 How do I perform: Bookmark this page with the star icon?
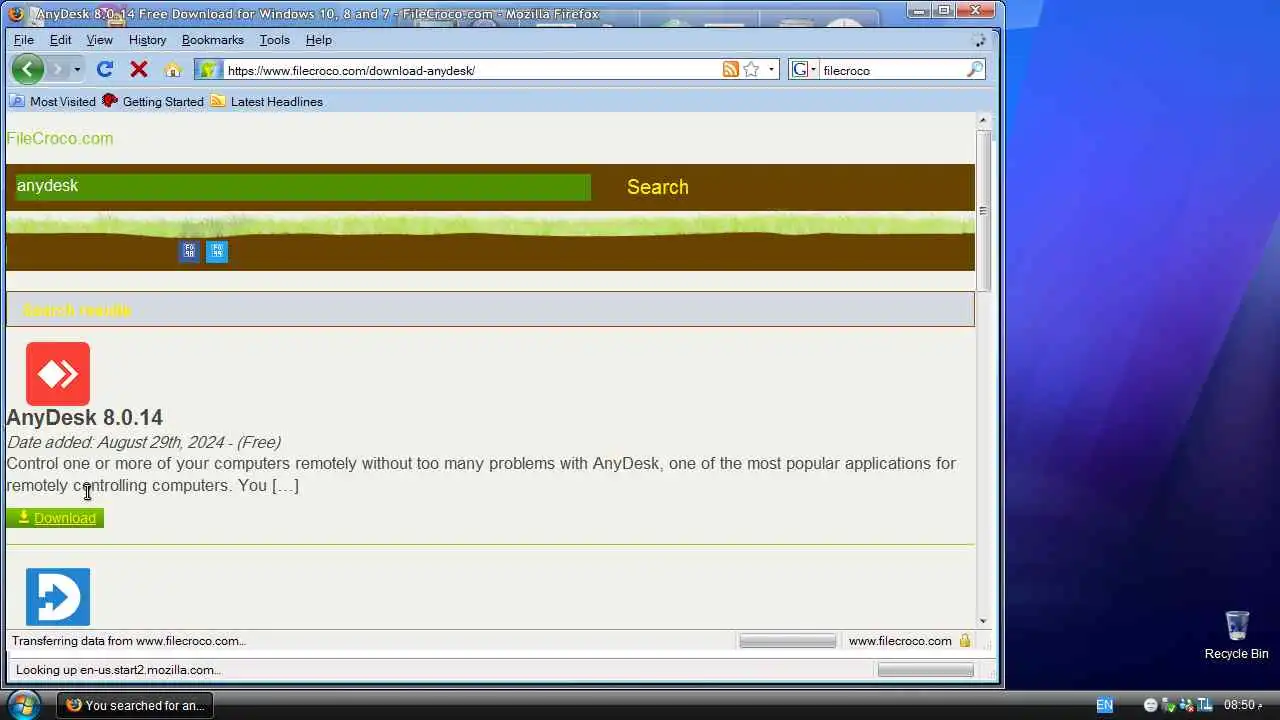(x=751, y=70)
